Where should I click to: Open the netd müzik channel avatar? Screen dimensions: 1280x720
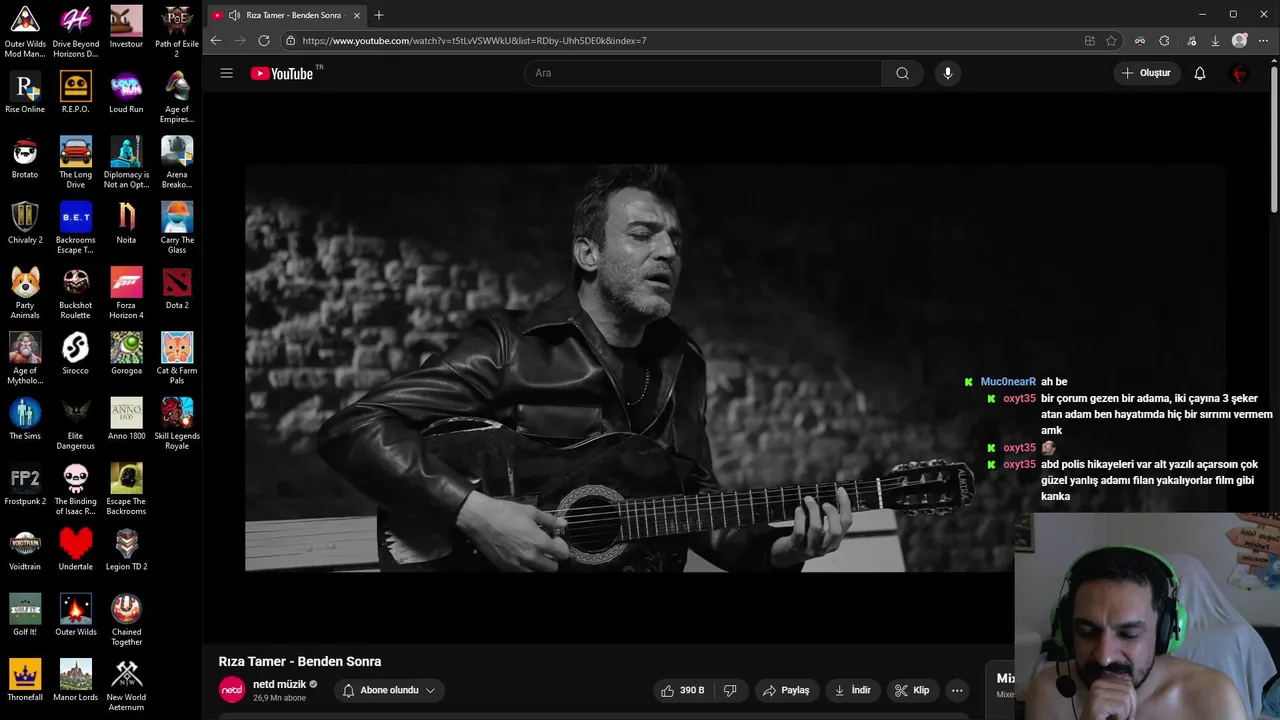pyautogui.click(x=232, y=690)
